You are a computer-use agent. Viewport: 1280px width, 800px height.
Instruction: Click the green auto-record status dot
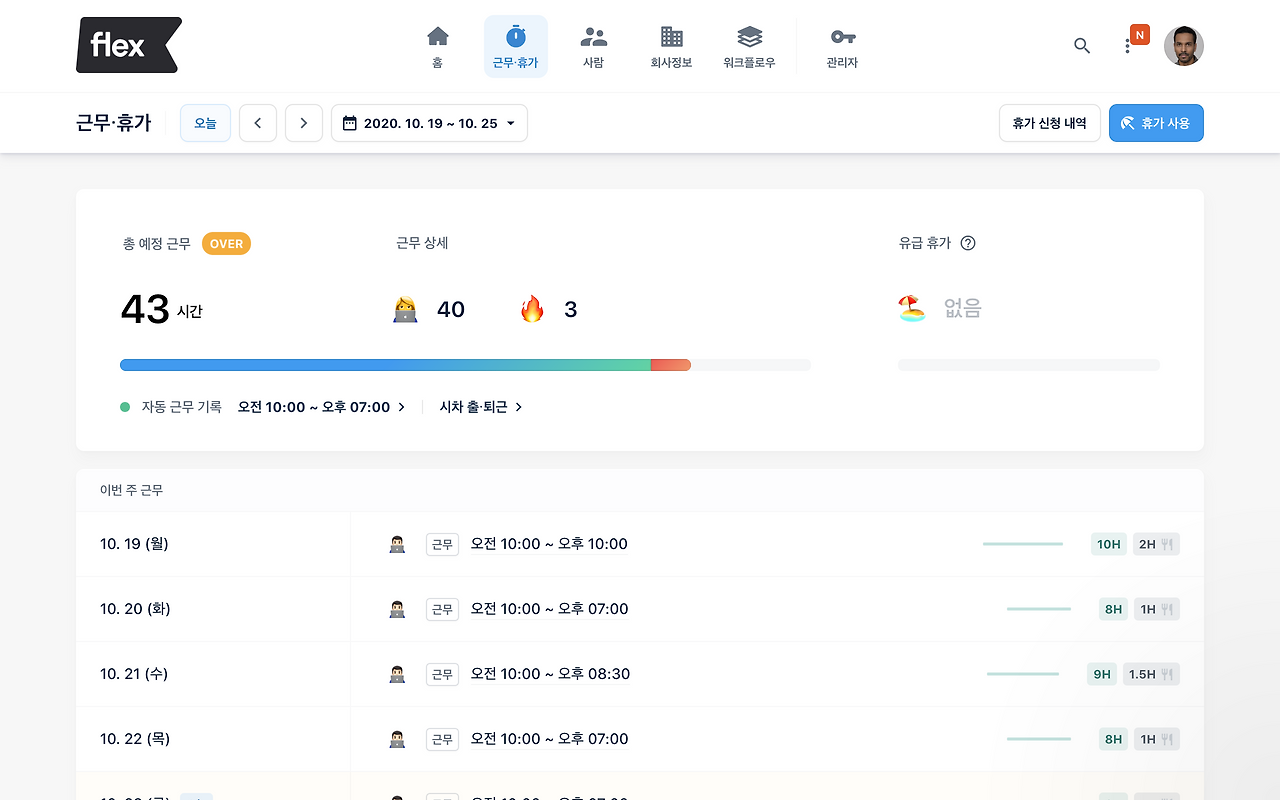[x=125, y=407]
